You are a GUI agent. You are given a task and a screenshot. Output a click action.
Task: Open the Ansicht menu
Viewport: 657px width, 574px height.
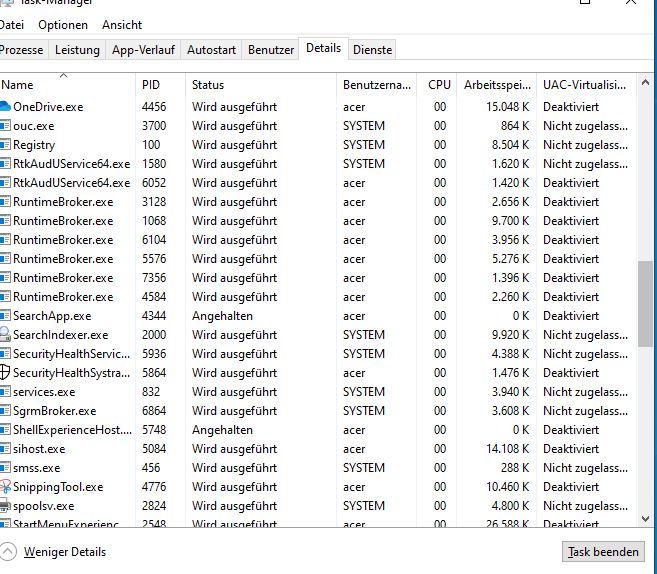coord(122,25)
